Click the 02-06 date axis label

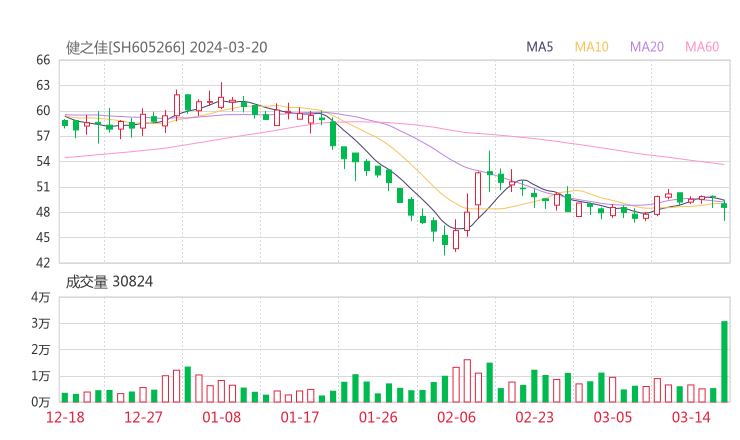pos(456,417)
